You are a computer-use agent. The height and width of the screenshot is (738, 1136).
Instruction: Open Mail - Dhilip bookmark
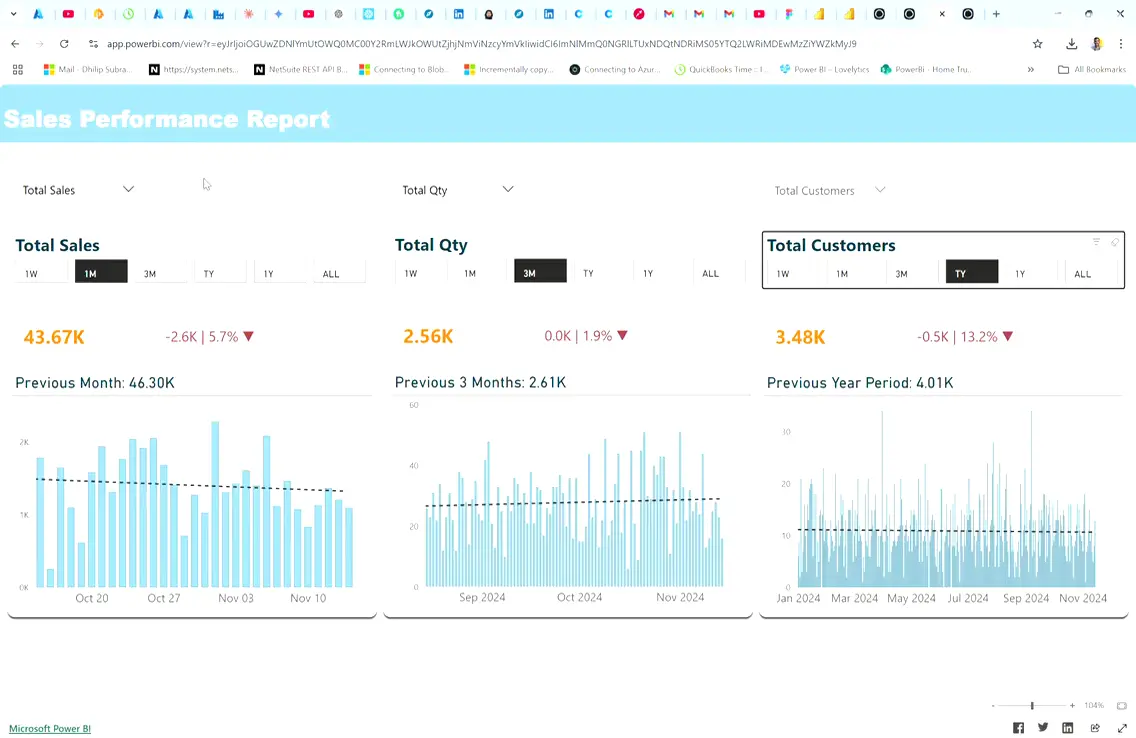(x=88, y=70)
